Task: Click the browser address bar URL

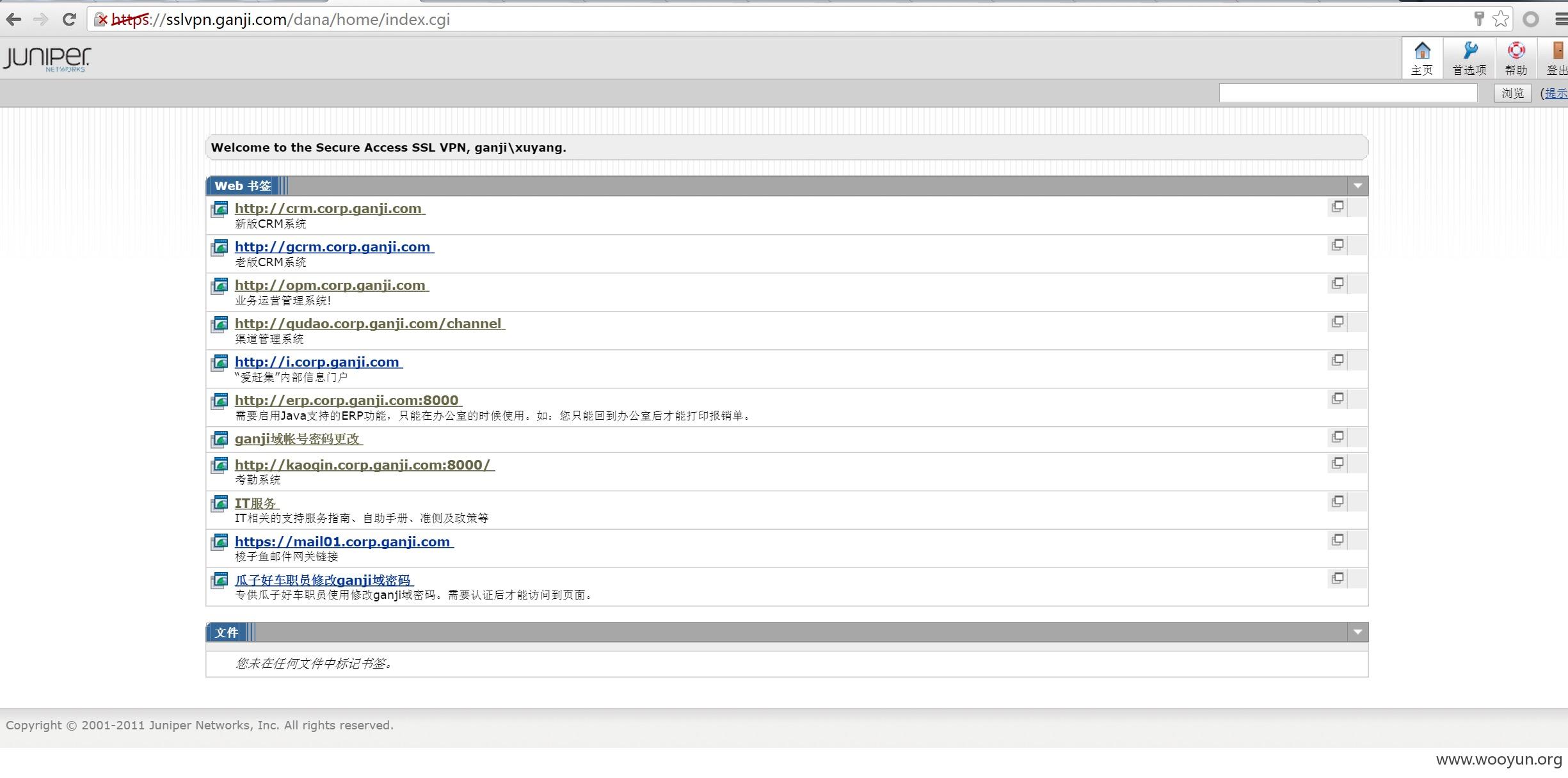Action: [x=280, y=20]
